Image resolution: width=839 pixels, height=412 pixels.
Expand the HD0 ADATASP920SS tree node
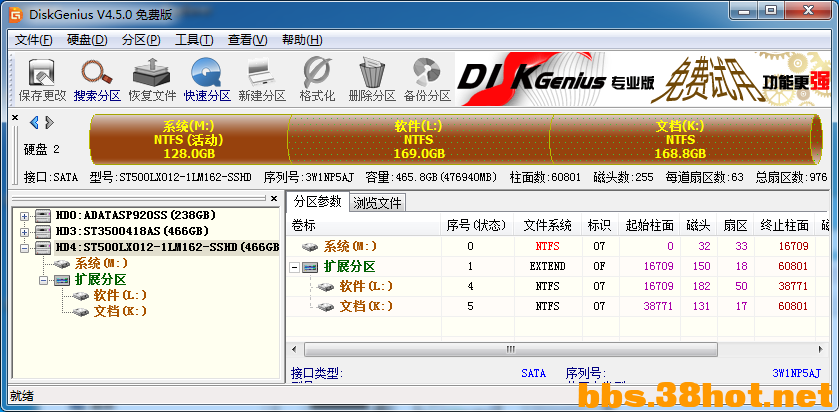24,216
